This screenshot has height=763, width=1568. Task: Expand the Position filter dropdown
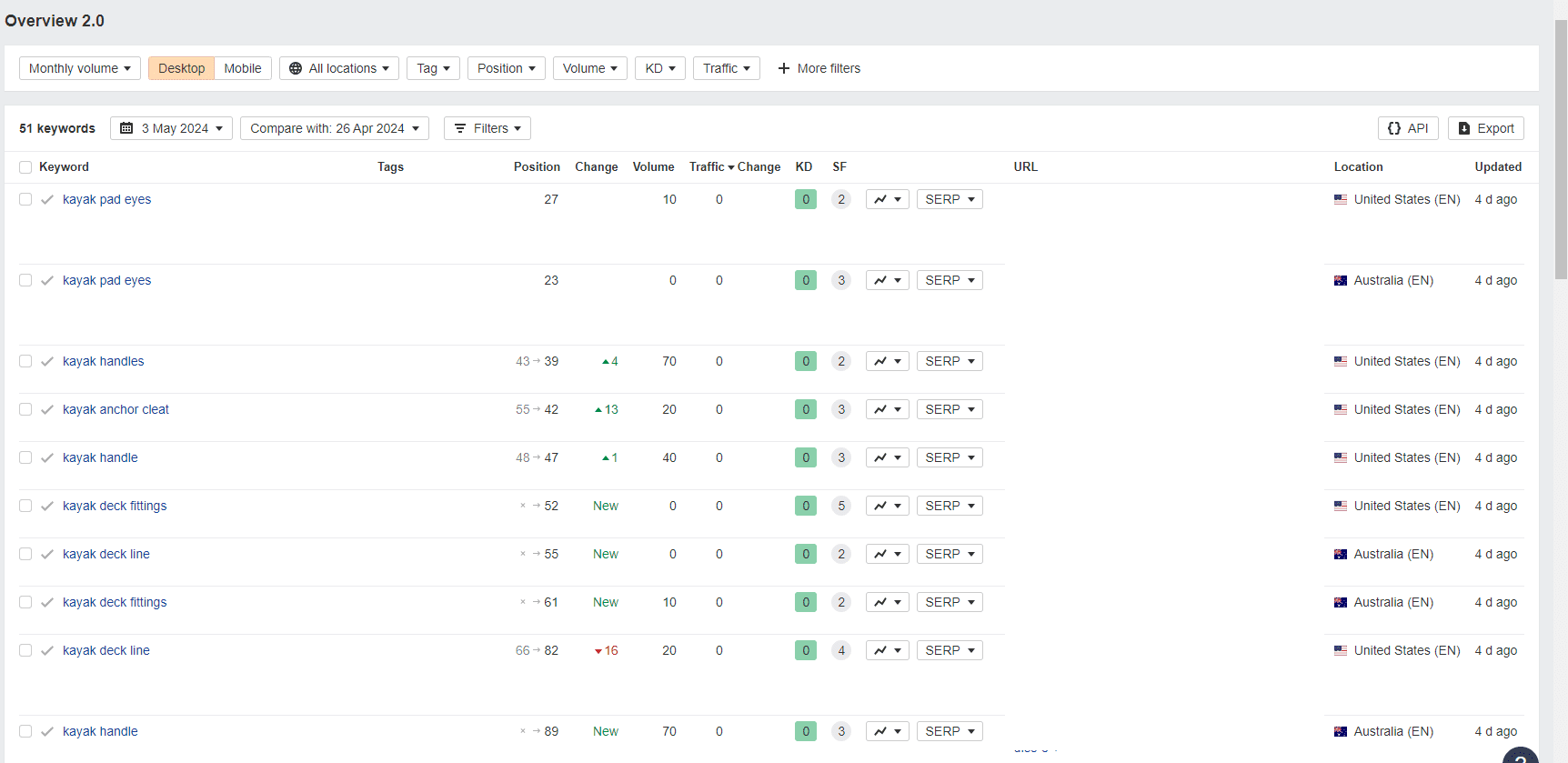(x=507, y=68)
